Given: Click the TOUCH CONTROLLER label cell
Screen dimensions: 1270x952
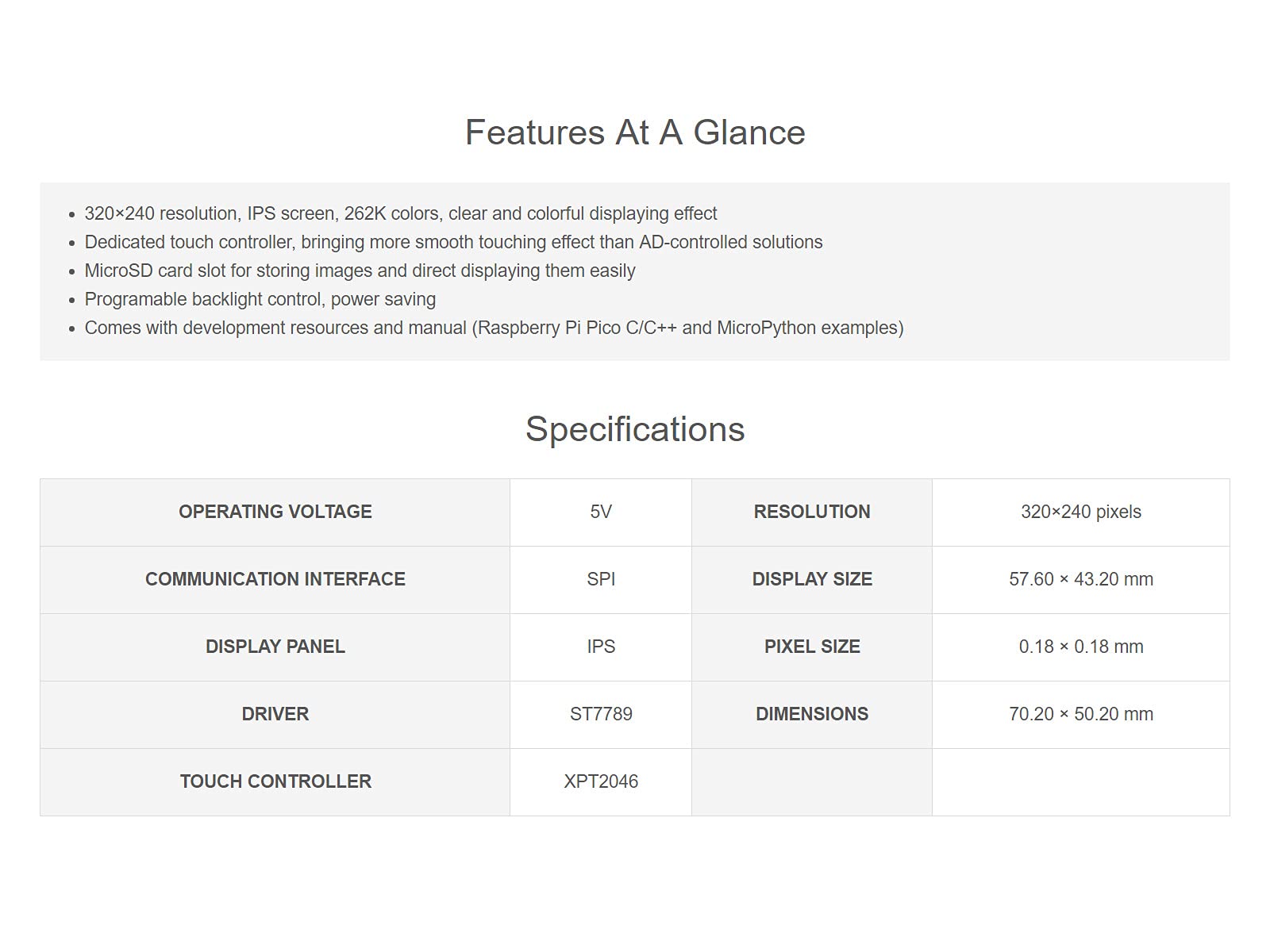Looking at the screenshot, I should pos(275,782).
